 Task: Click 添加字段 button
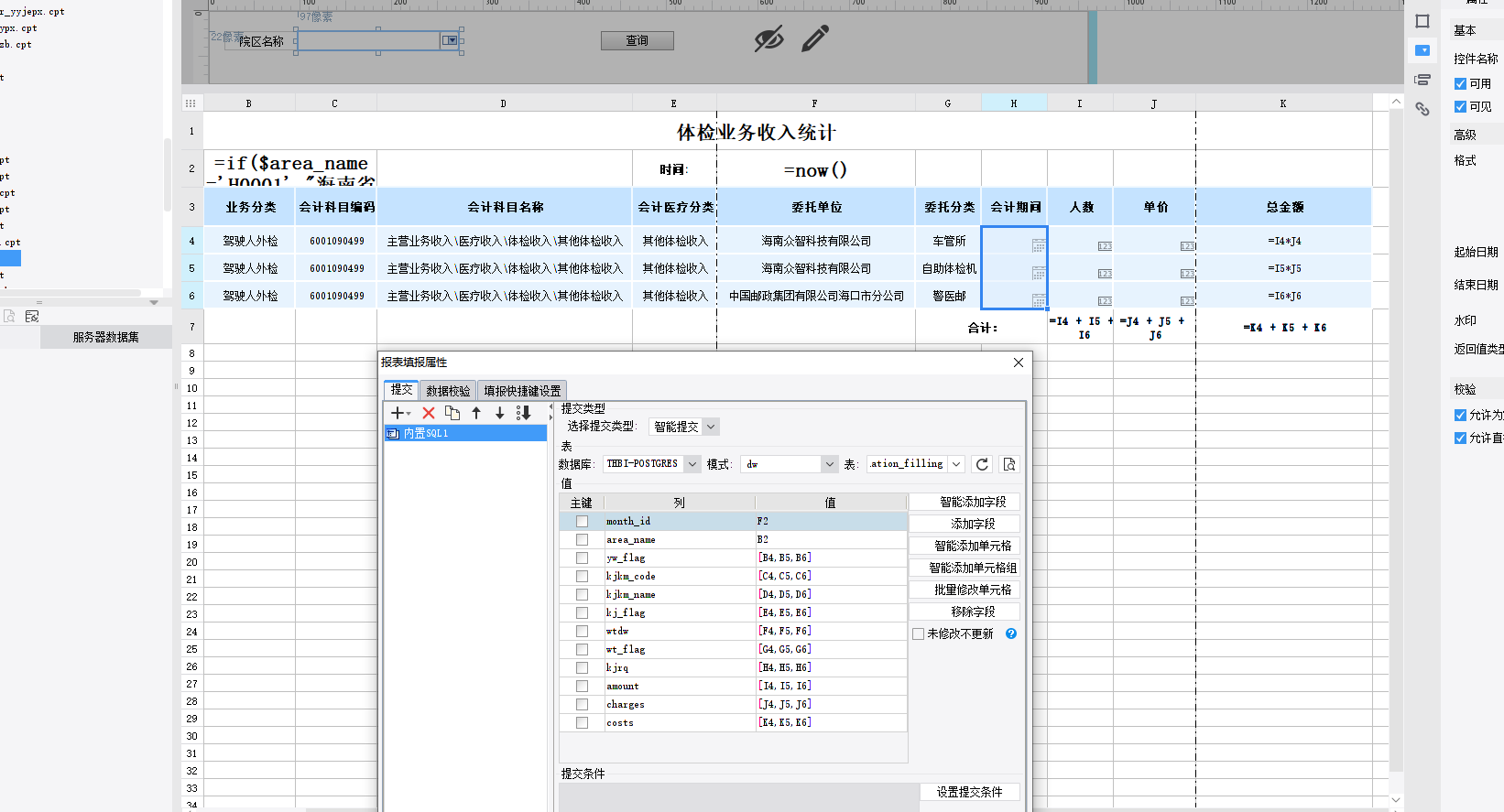(964, 524)
